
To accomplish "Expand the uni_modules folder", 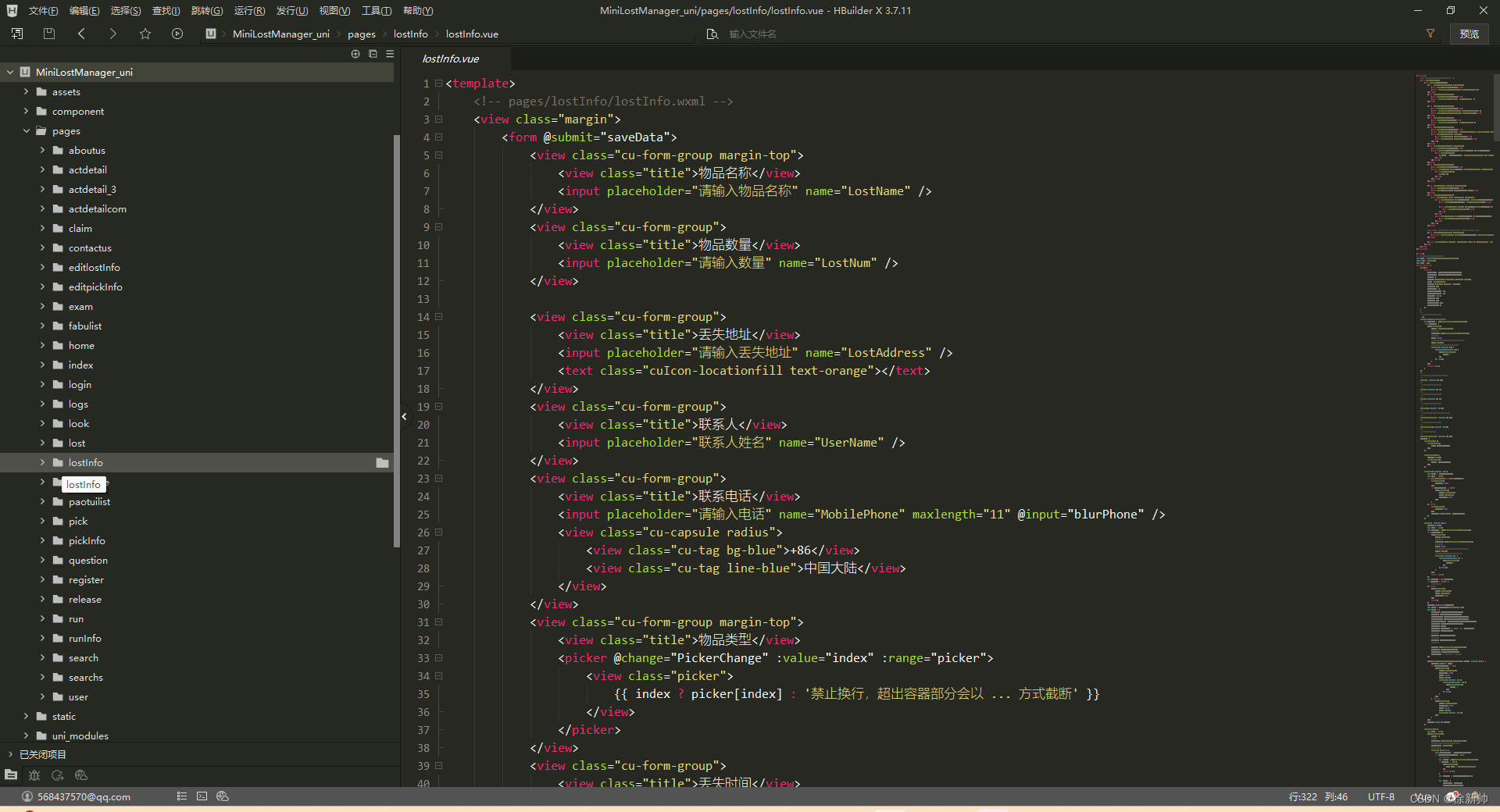I will coord(26,735).
